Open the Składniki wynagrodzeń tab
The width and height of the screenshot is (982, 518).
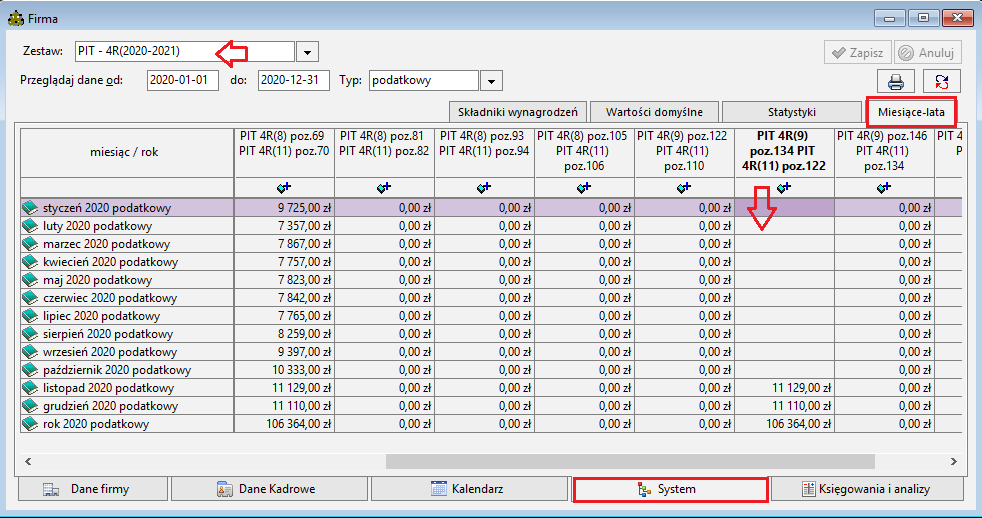(518, 113)
